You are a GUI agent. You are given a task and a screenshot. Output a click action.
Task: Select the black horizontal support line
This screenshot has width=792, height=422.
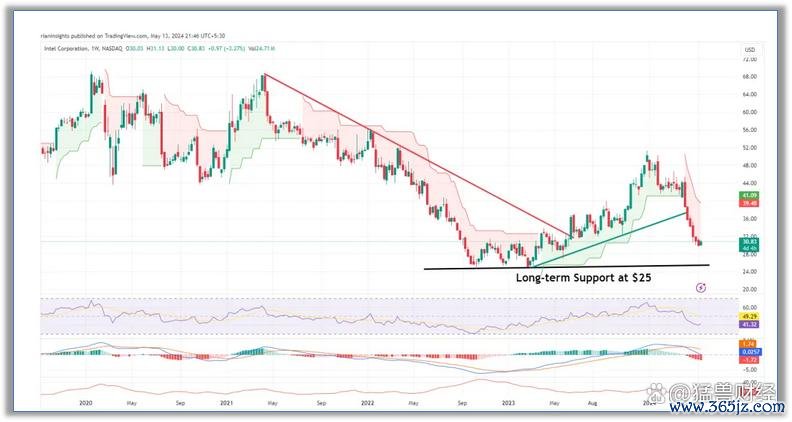click(470, 268)
